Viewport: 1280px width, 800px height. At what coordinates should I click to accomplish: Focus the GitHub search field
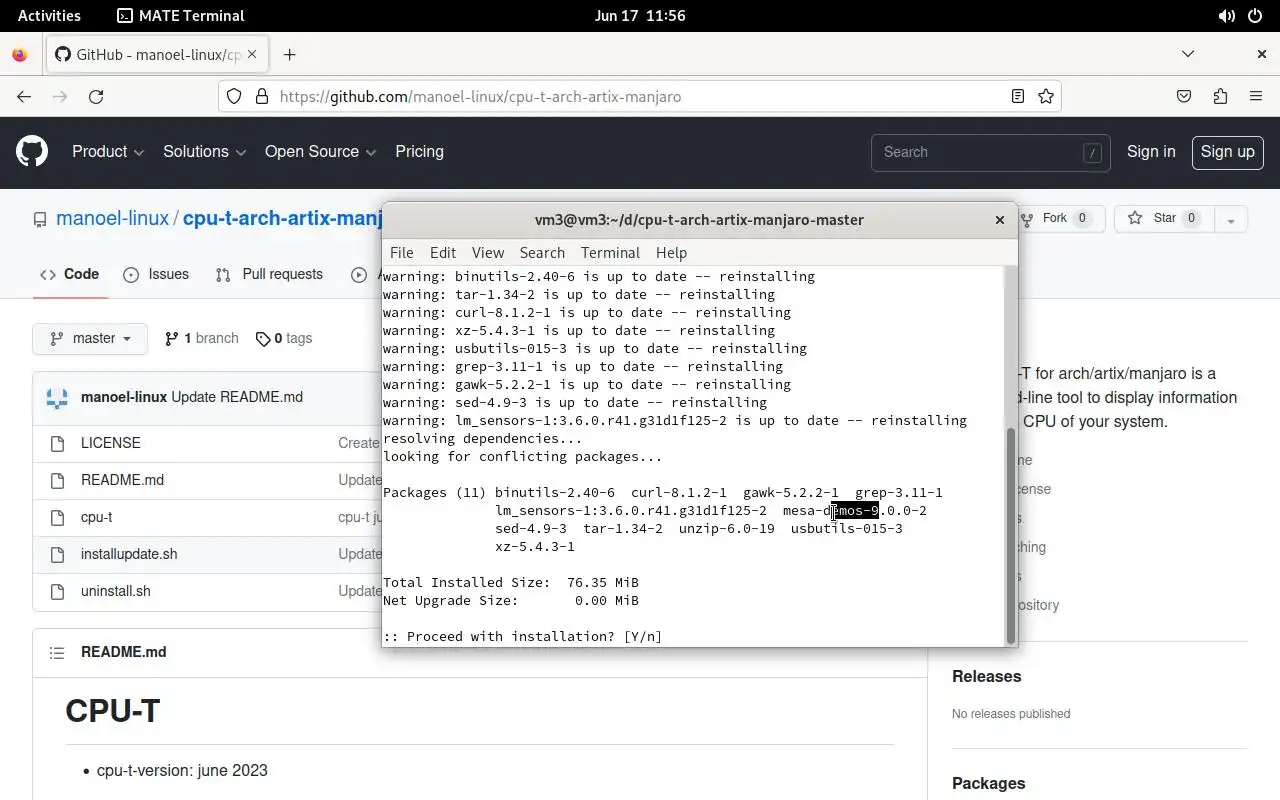(990, 152)
